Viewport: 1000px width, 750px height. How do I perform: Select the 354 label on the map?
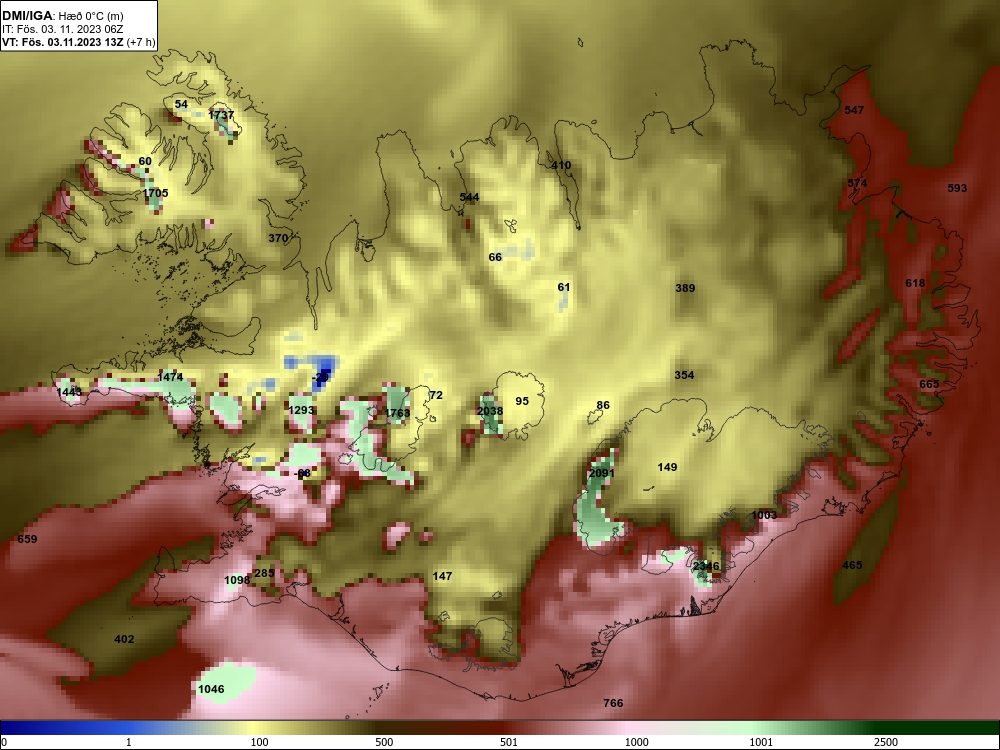(684, 376)
